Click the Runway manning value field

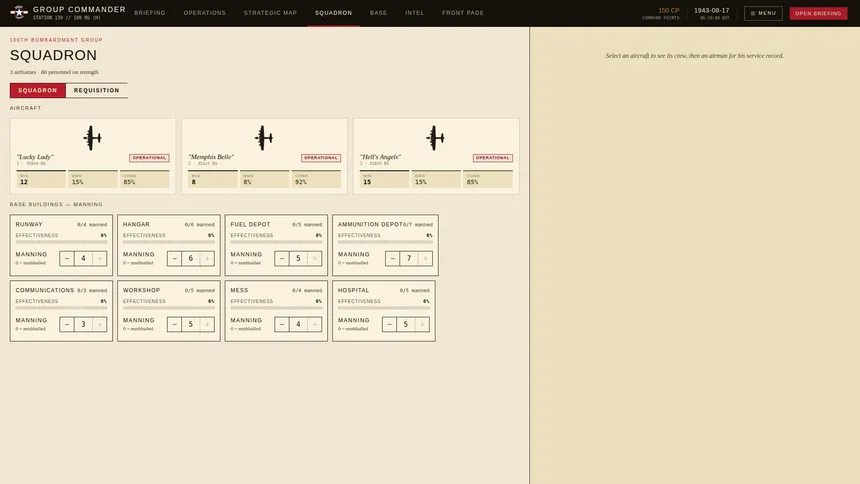(x=83, y=258)
